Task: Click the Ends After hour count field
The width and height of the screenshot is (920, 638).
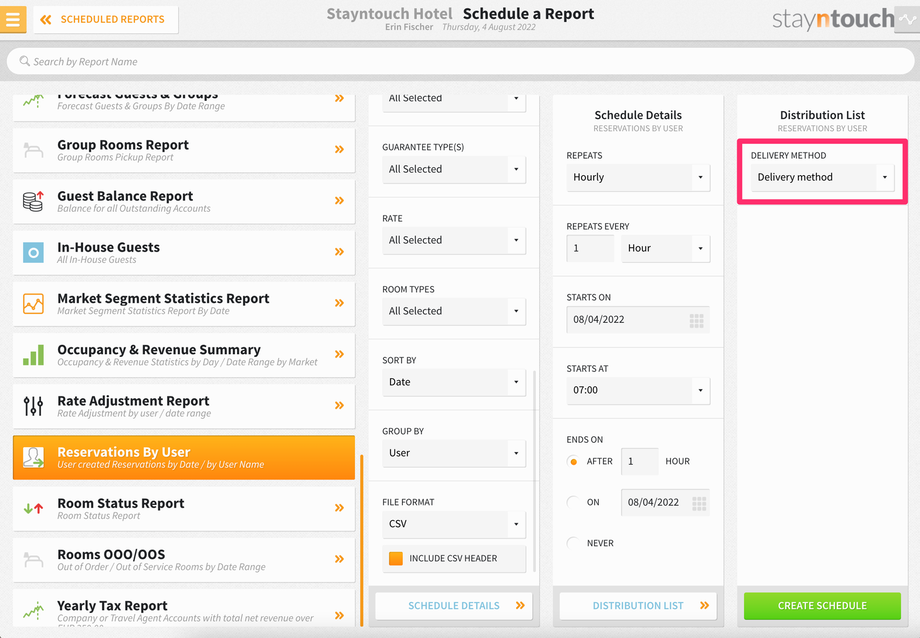Action: coord(640,461)
